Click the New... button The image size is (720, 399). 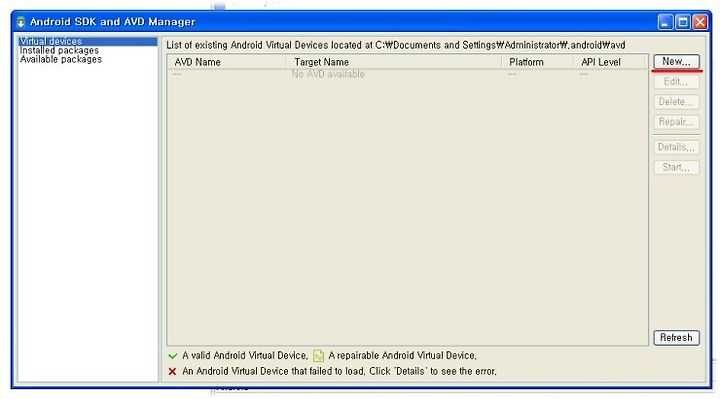pyautogui.click(x=676, y=62)
